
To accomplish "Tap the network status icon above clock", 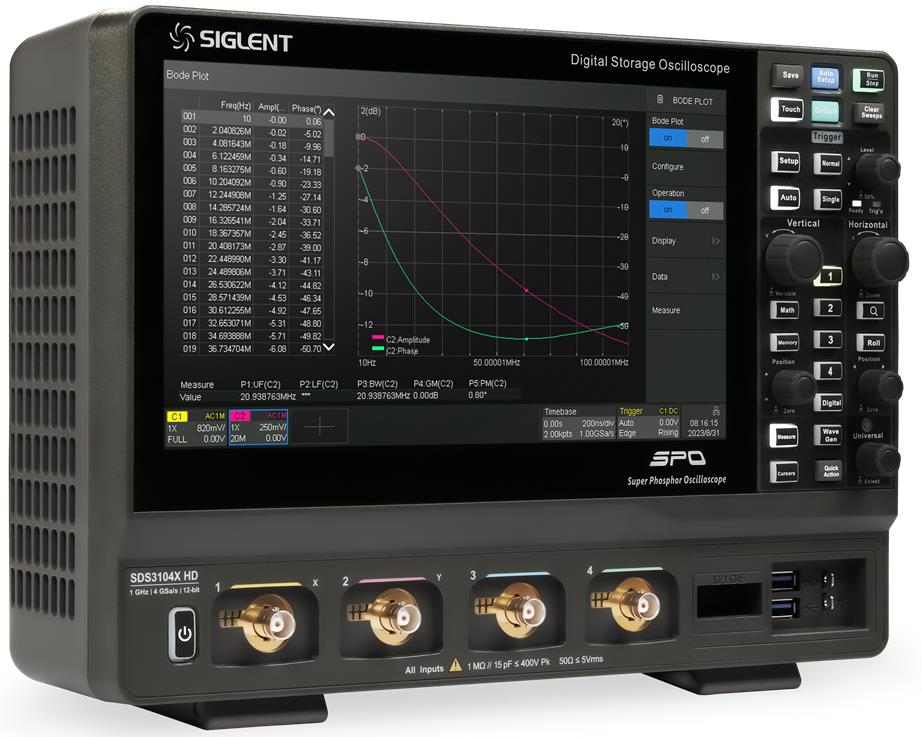I will [714, 410].
